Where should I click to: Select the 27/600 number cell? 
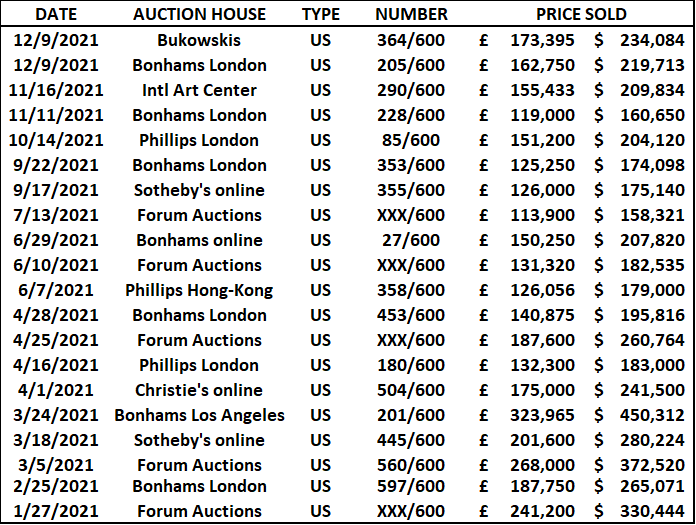click(x=411, y=240)
